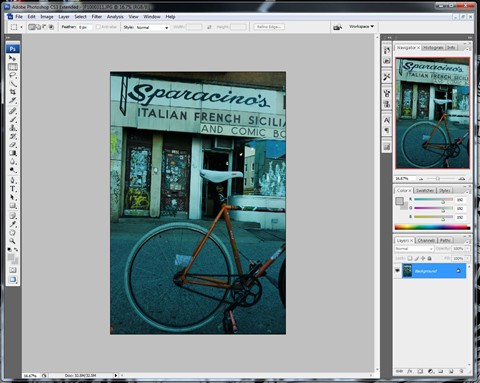Open the Tool Presets dock icon
The width and height of the screenshot is (480, 383).
(x=387, y=77)
